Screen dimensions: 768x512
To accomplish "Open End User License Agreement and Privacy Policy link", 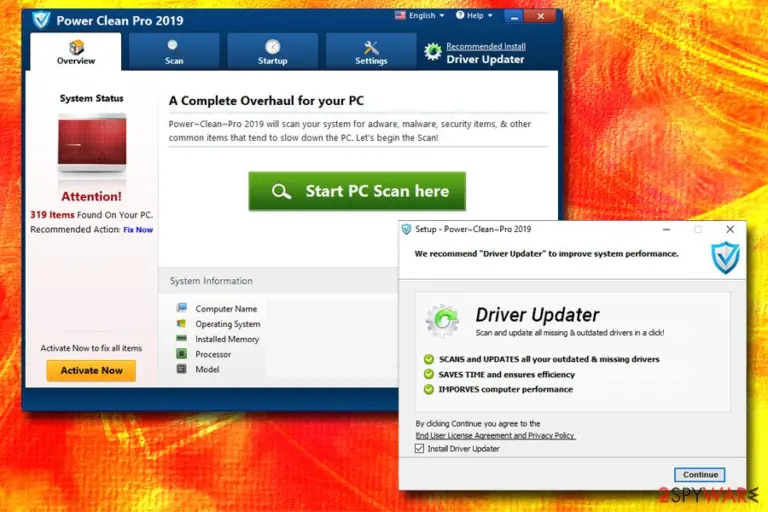I will [x=495, y=436].
